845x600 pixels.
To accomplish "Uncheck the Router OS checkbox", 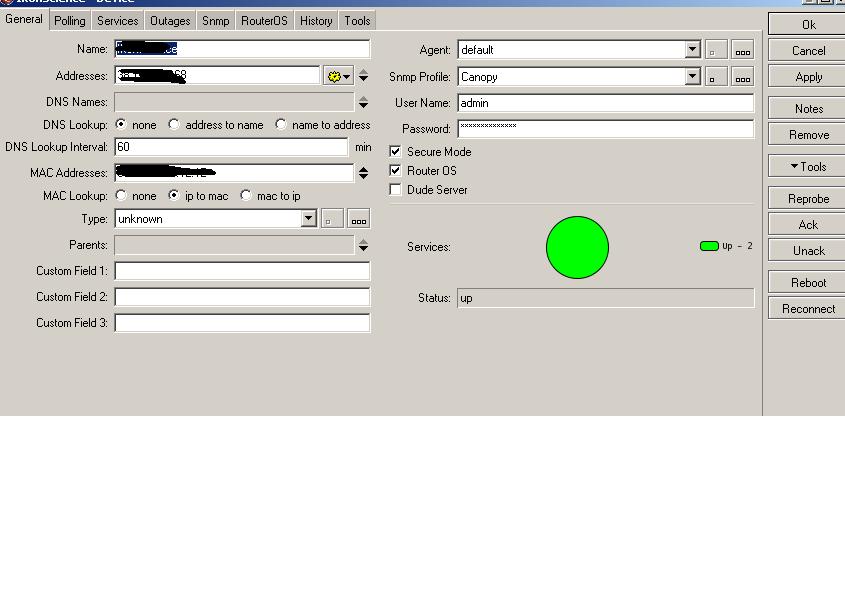I will click(395, 170).
